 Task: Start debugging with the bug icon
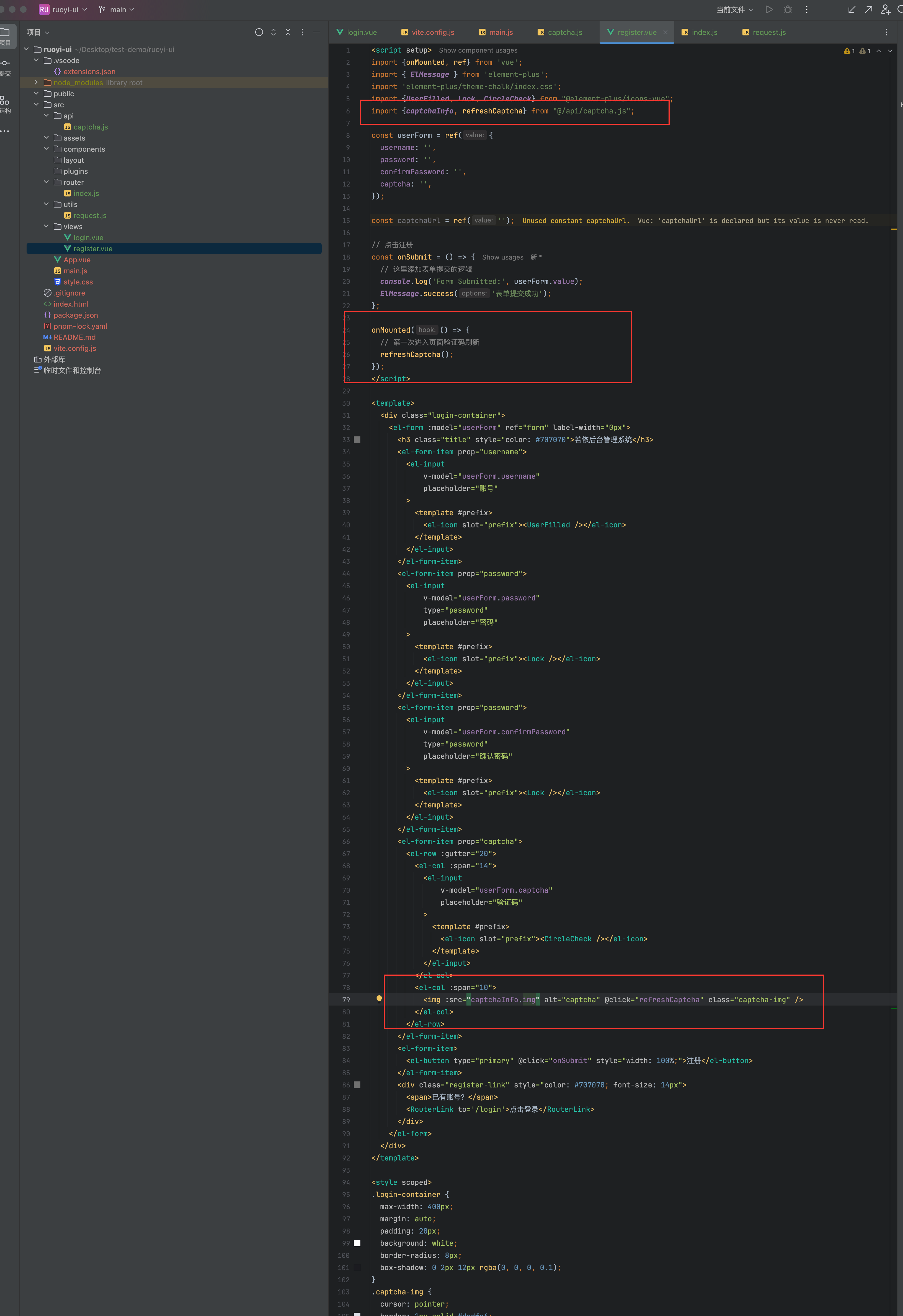click(x=788, y=10)
